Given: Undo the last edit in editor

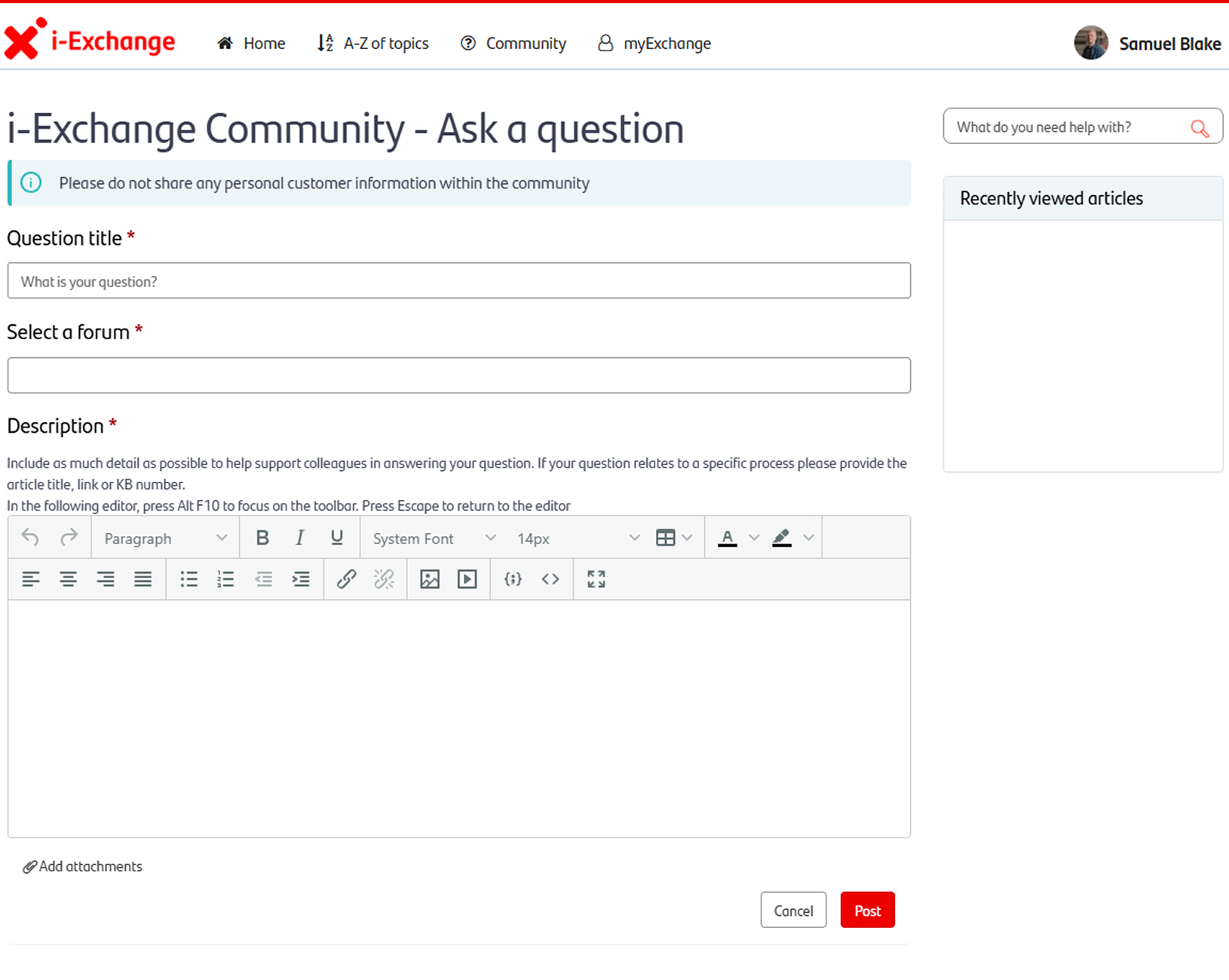Looking at the screenshot, I should pos(30,537).
